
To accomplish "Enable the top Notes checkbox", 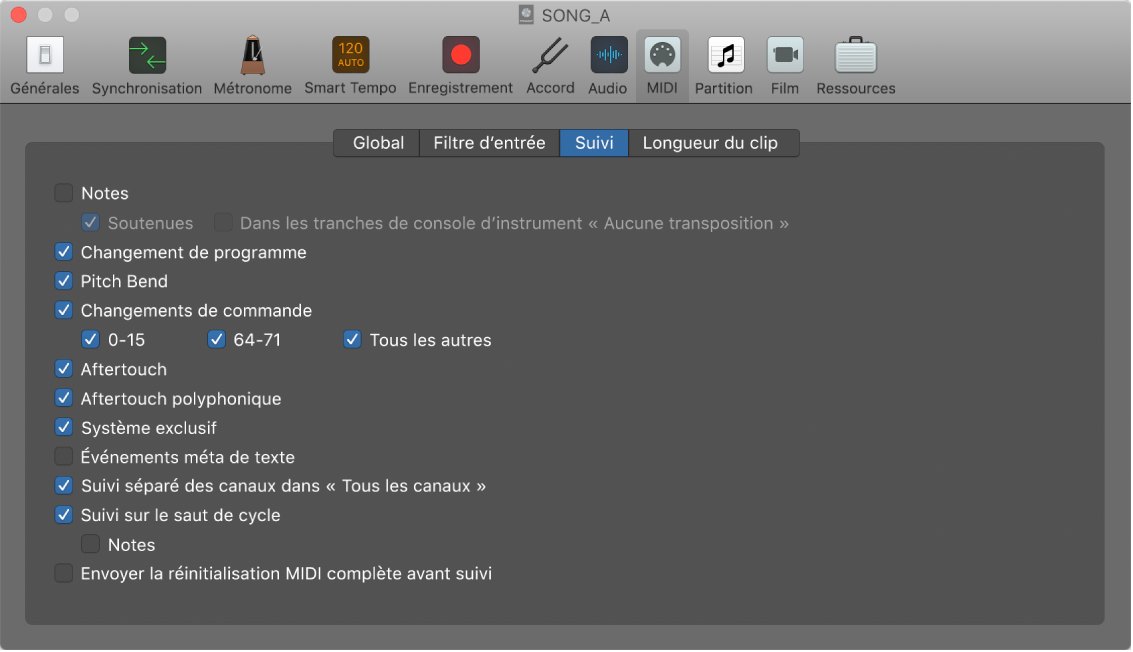I will click(64, 193).
